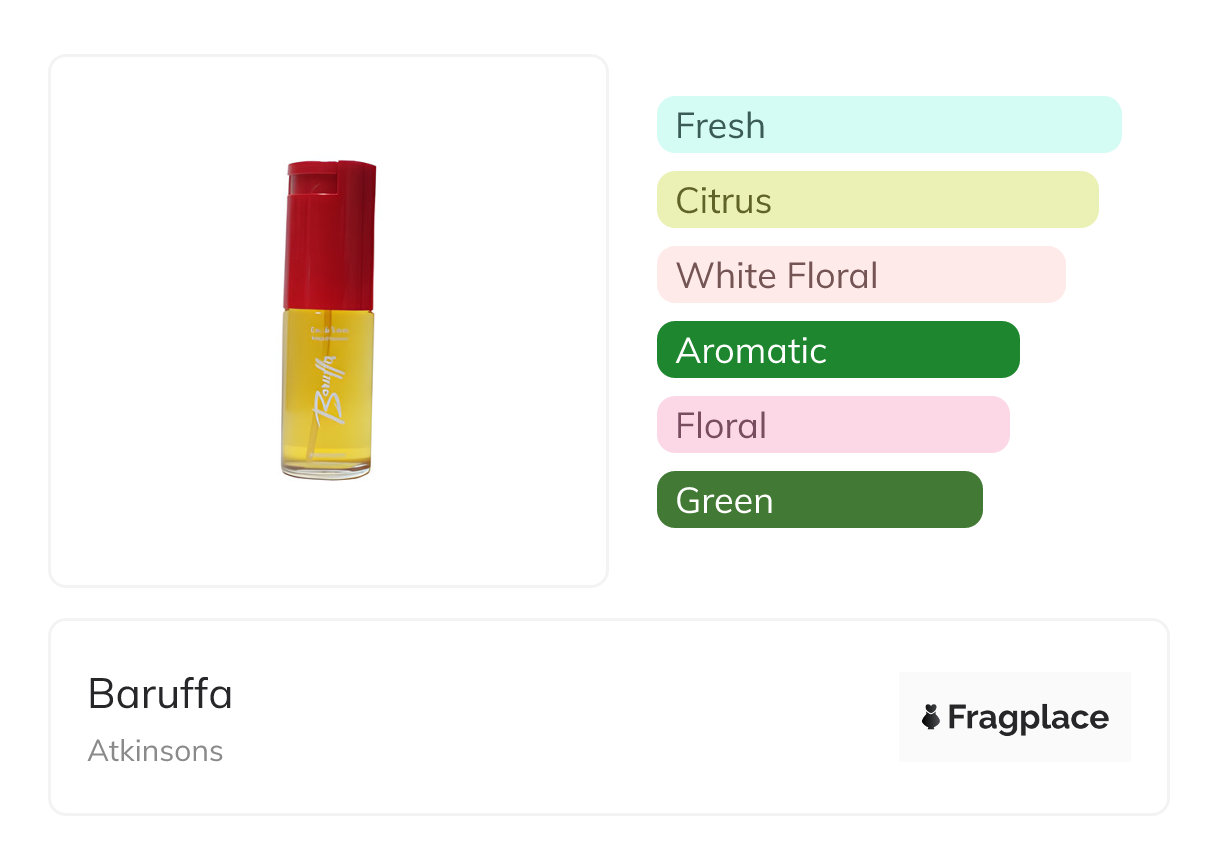Select the dark green Aromatic accord bar
1218x864 pixels.
[x=838, y=350]
